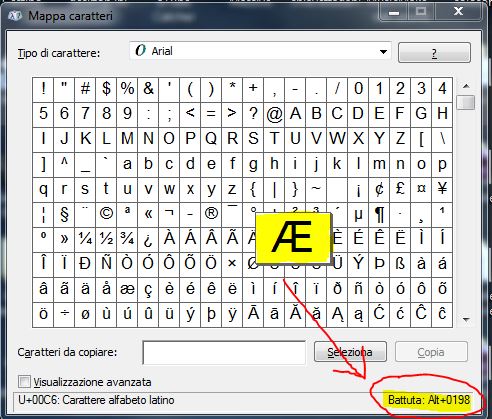
Task: Select the ½ fraction character cell
Action: point(106,238)
